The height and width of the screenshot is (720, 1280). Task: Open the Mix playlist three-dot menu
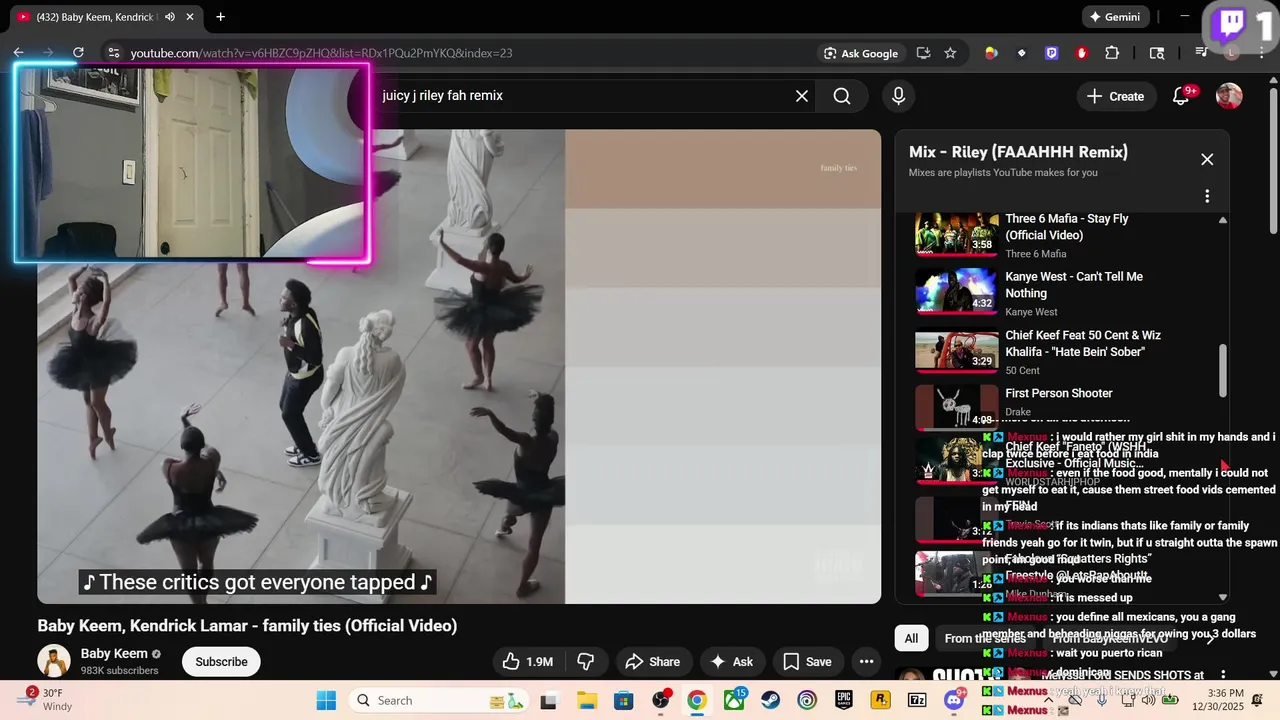click(1207, 196)
